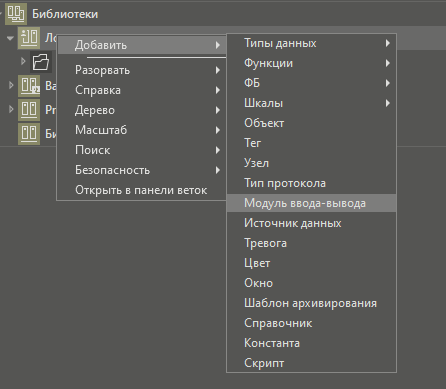
Task: Choose Тип протокола from submenu
Action: point(311,183)
